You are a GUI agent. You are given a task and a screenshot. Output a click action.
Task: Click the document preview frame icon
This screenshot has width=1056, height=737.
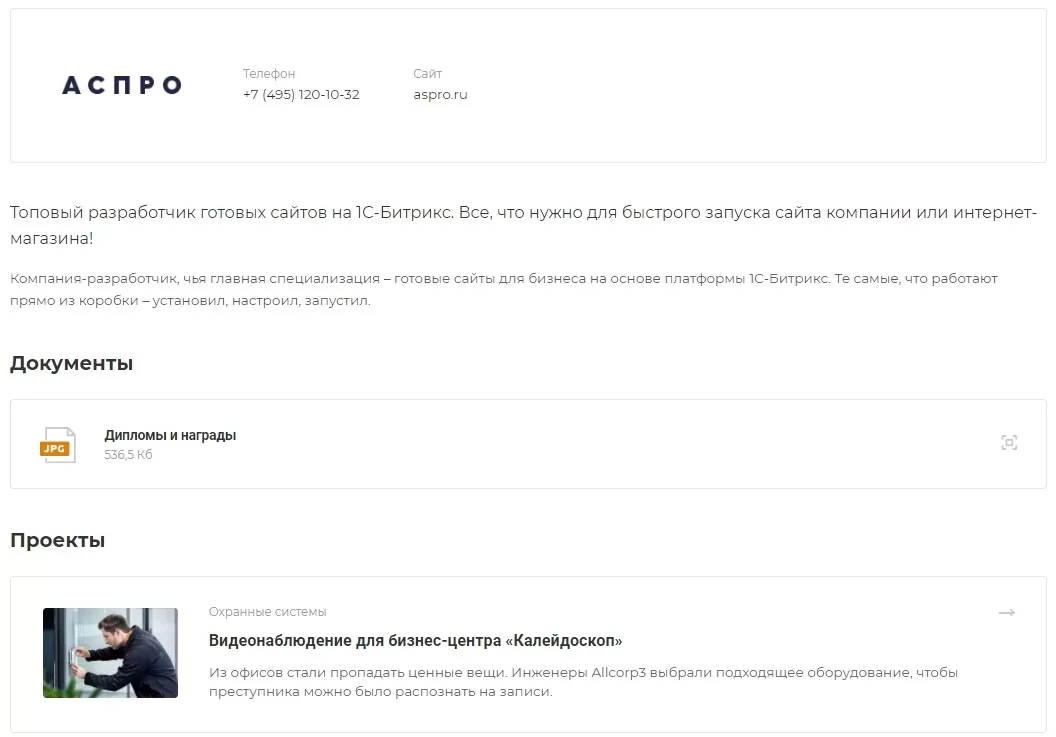coord(1008,443)
